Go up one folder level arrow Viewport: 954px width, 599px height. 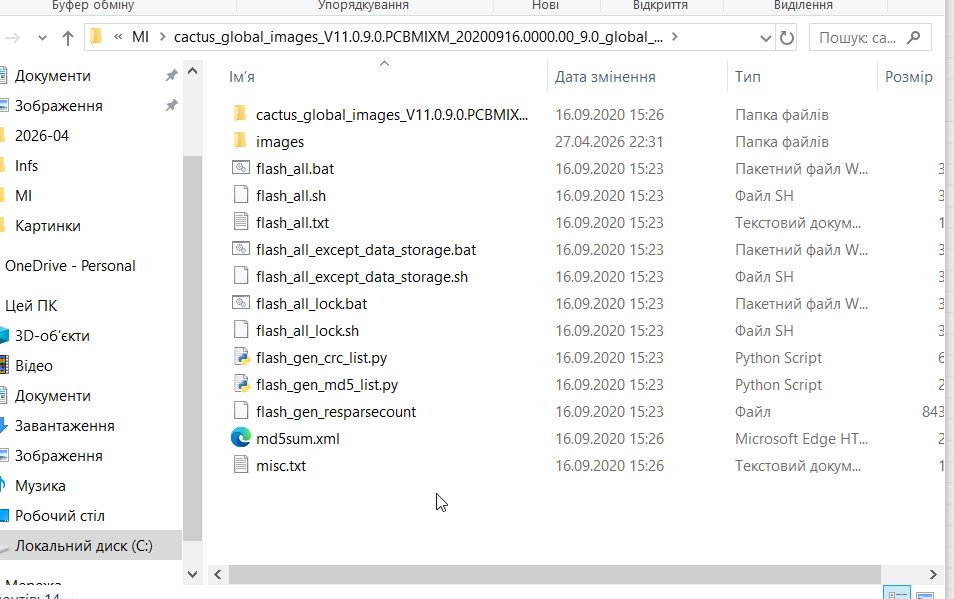pyautogui.click(x=68, y=38)
